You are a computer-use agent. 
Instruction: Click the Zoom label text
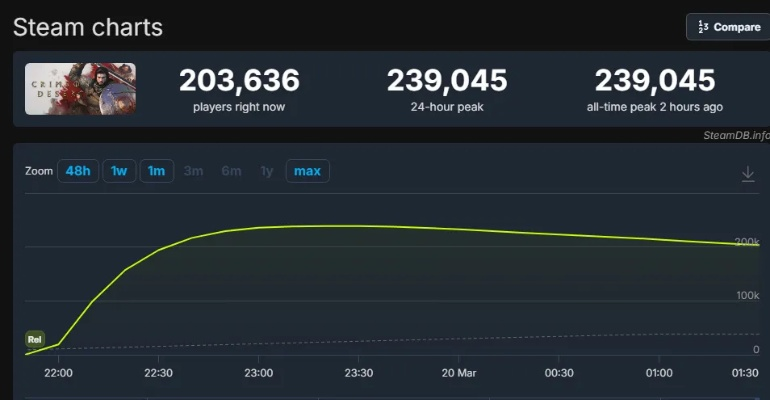pos(39,171)
